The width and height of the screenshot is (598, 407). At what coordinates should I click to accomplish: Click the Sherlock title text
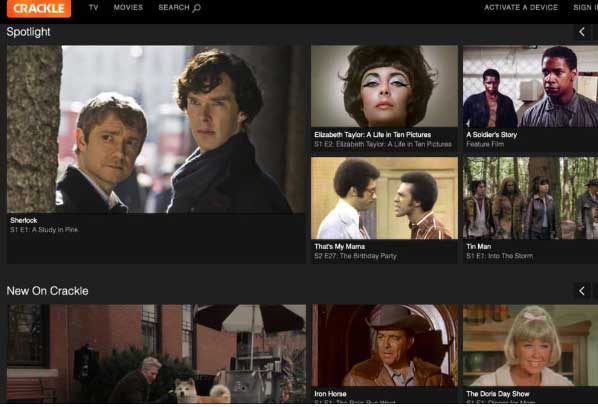(x=24, y=220)
